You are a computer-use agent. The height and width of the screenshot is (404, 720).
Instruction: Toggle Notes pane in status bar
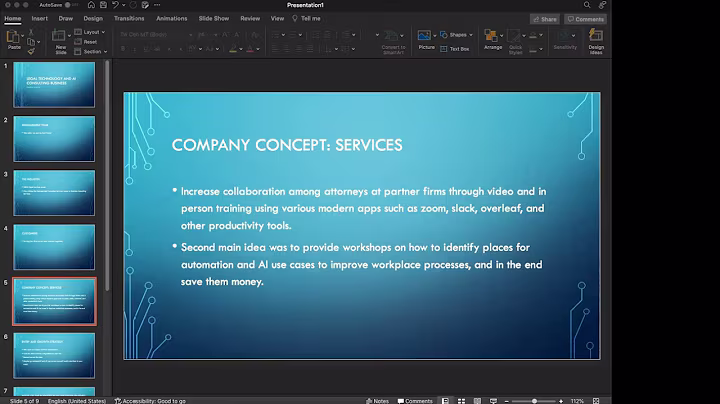(377, 401)
